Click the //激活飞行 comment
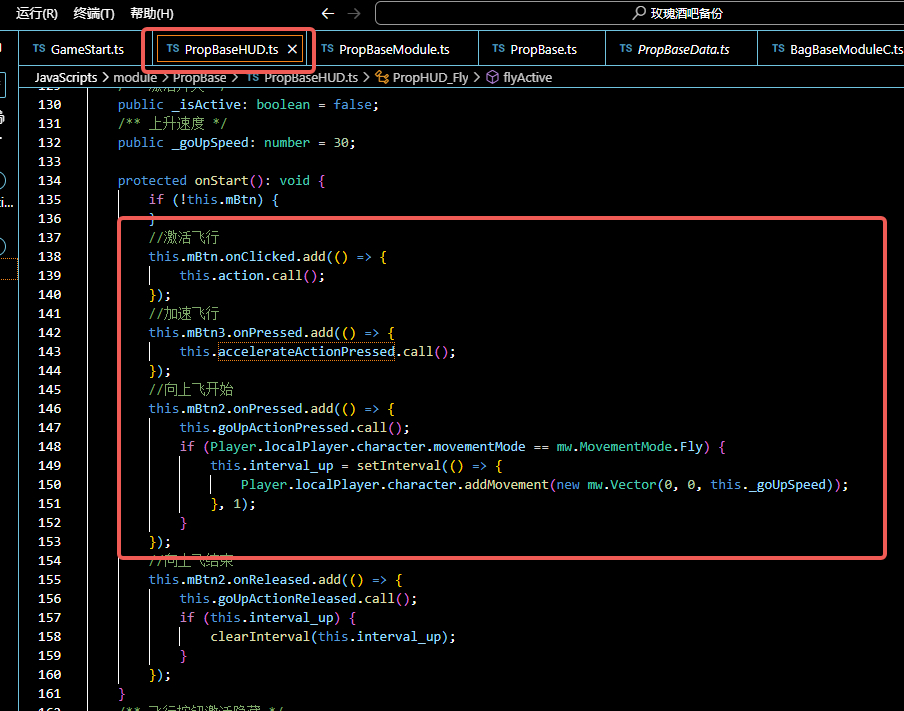The width and height of the screenshot is (904, 711). 184,237
